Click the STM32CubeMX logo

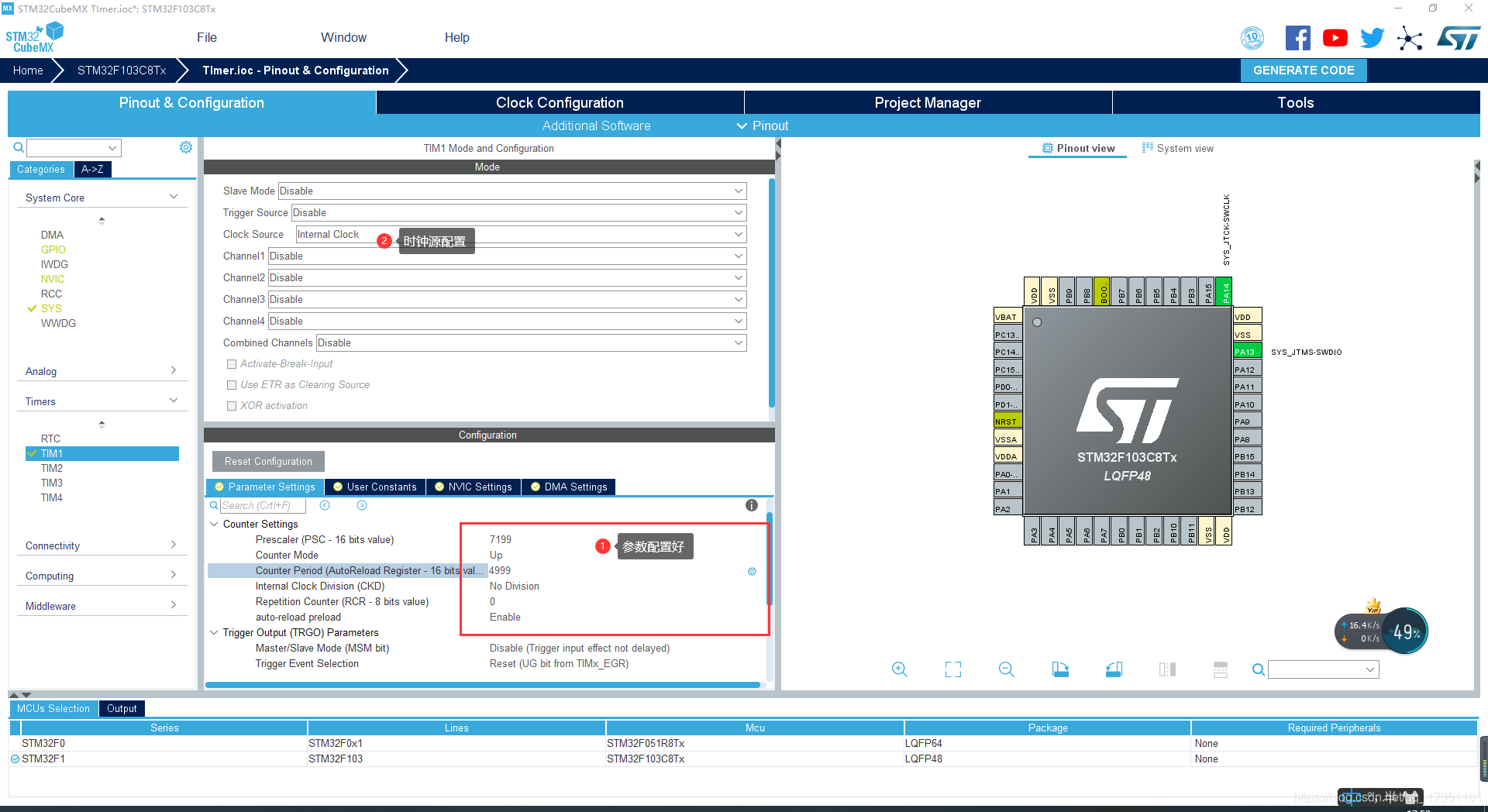(34, 37)
